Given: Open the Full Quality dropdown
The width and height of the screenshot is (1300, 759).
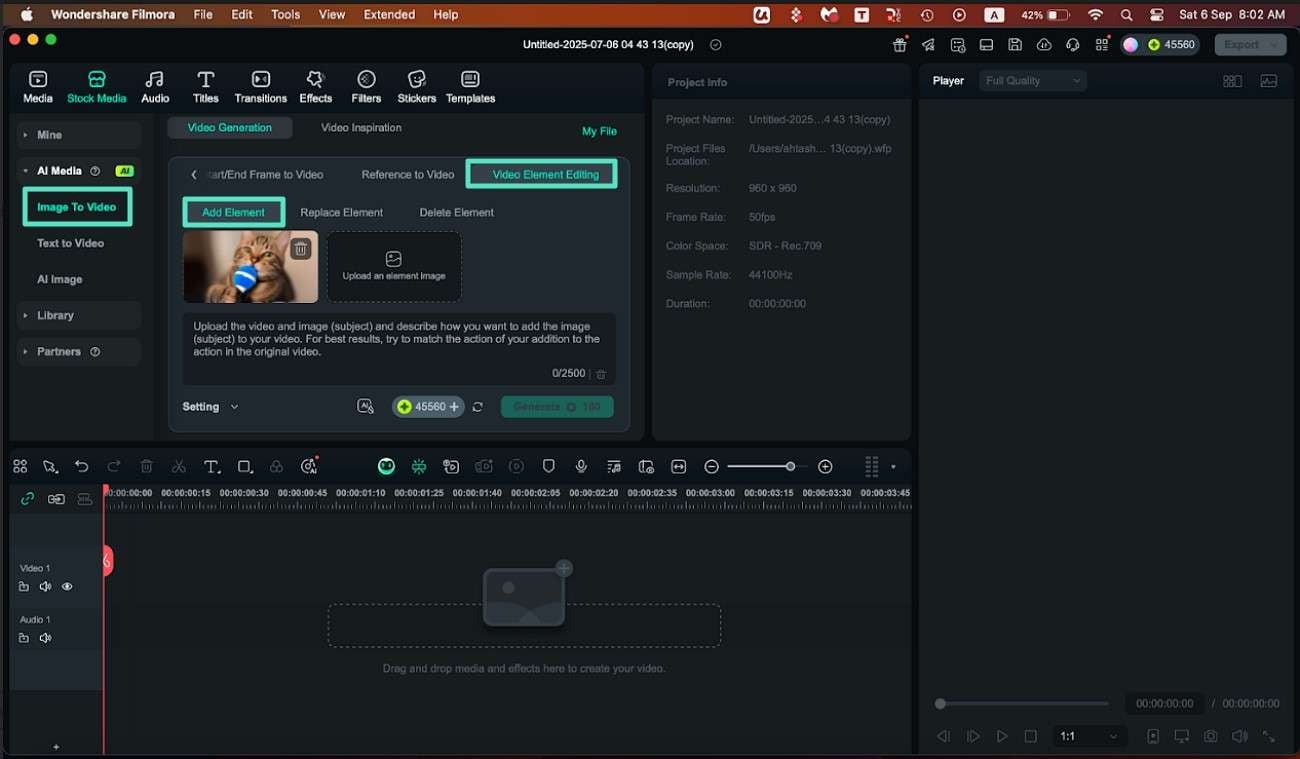Looking at the screenshot, I should pyautogui.click(x=1033, y=81).
